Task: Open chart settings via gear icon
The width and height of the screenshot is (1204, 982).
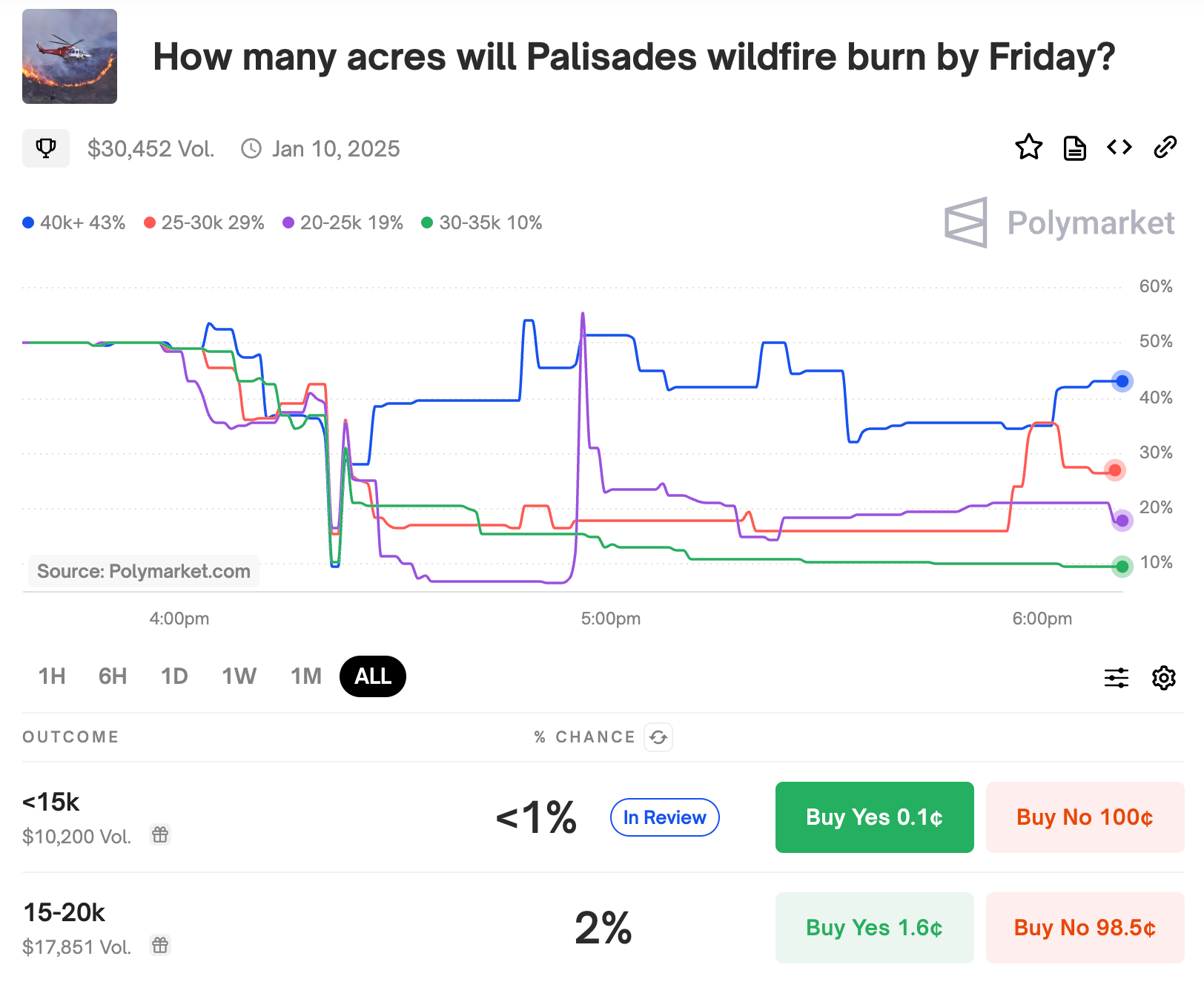Action: click(1165, 677)
